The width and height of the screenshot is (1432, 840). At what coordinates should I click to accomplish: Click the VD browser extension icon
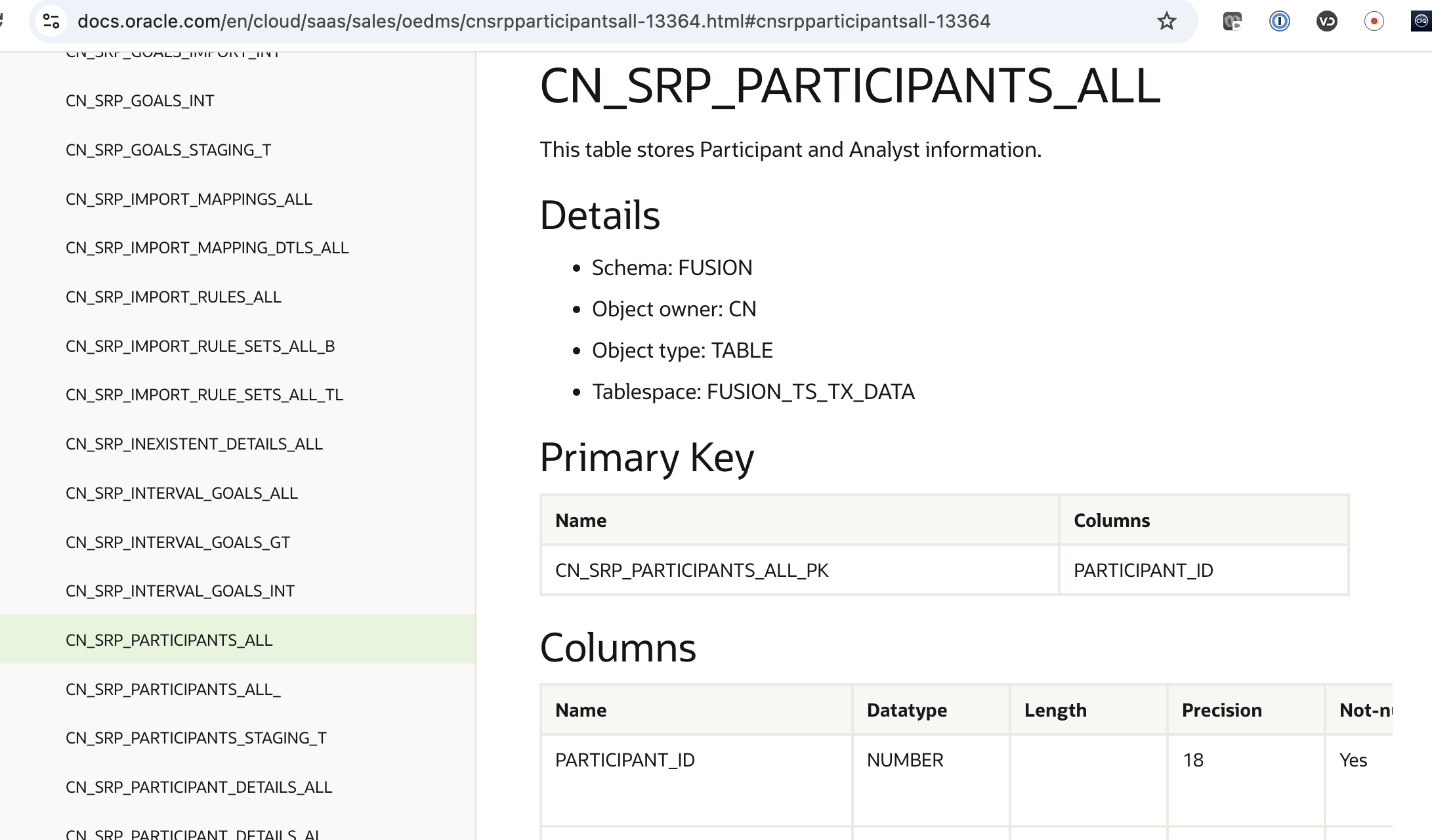[x=1327, y=20]
